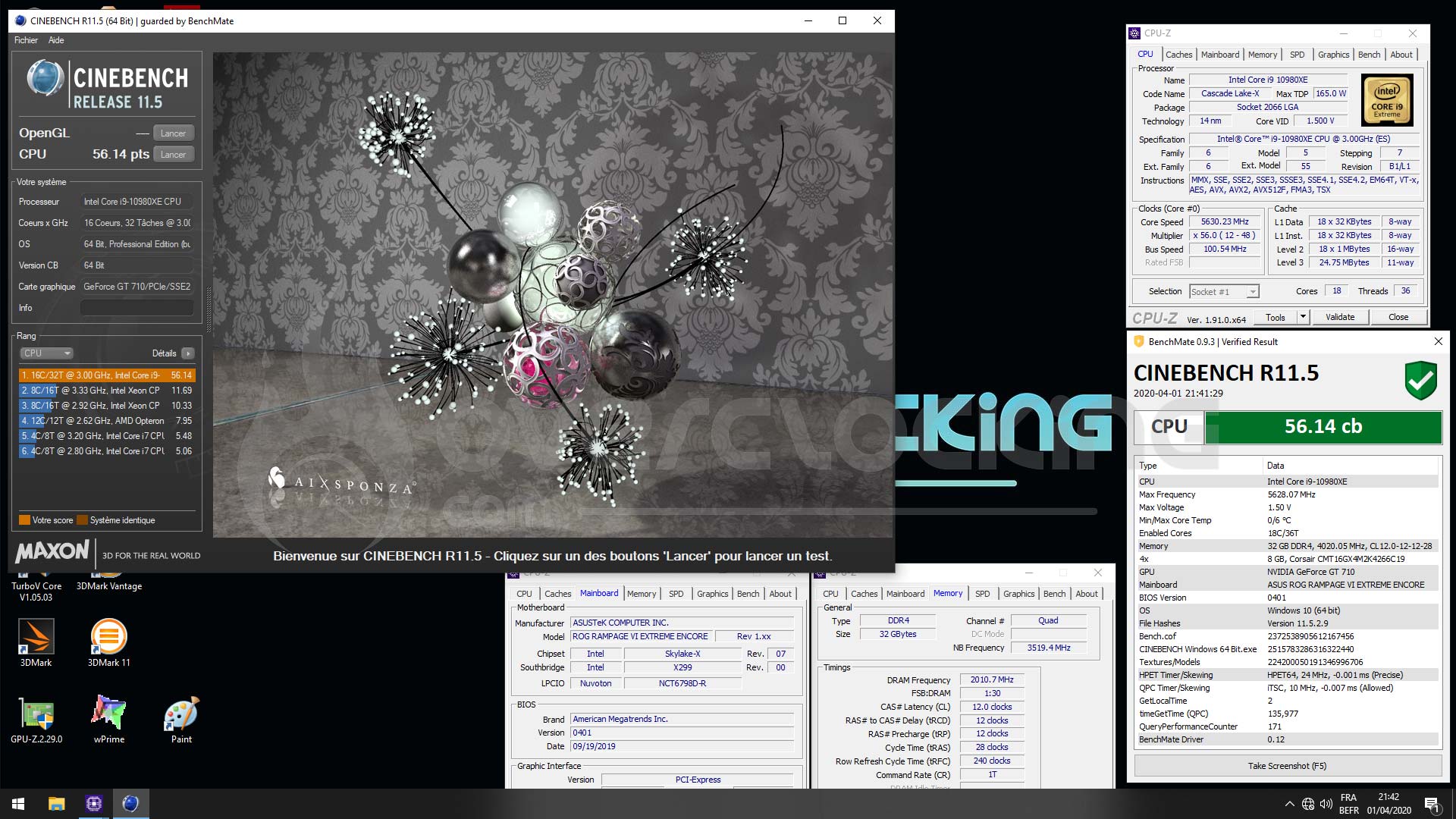Switch to Caches tab in top CPU-Z

(1178, 55)
